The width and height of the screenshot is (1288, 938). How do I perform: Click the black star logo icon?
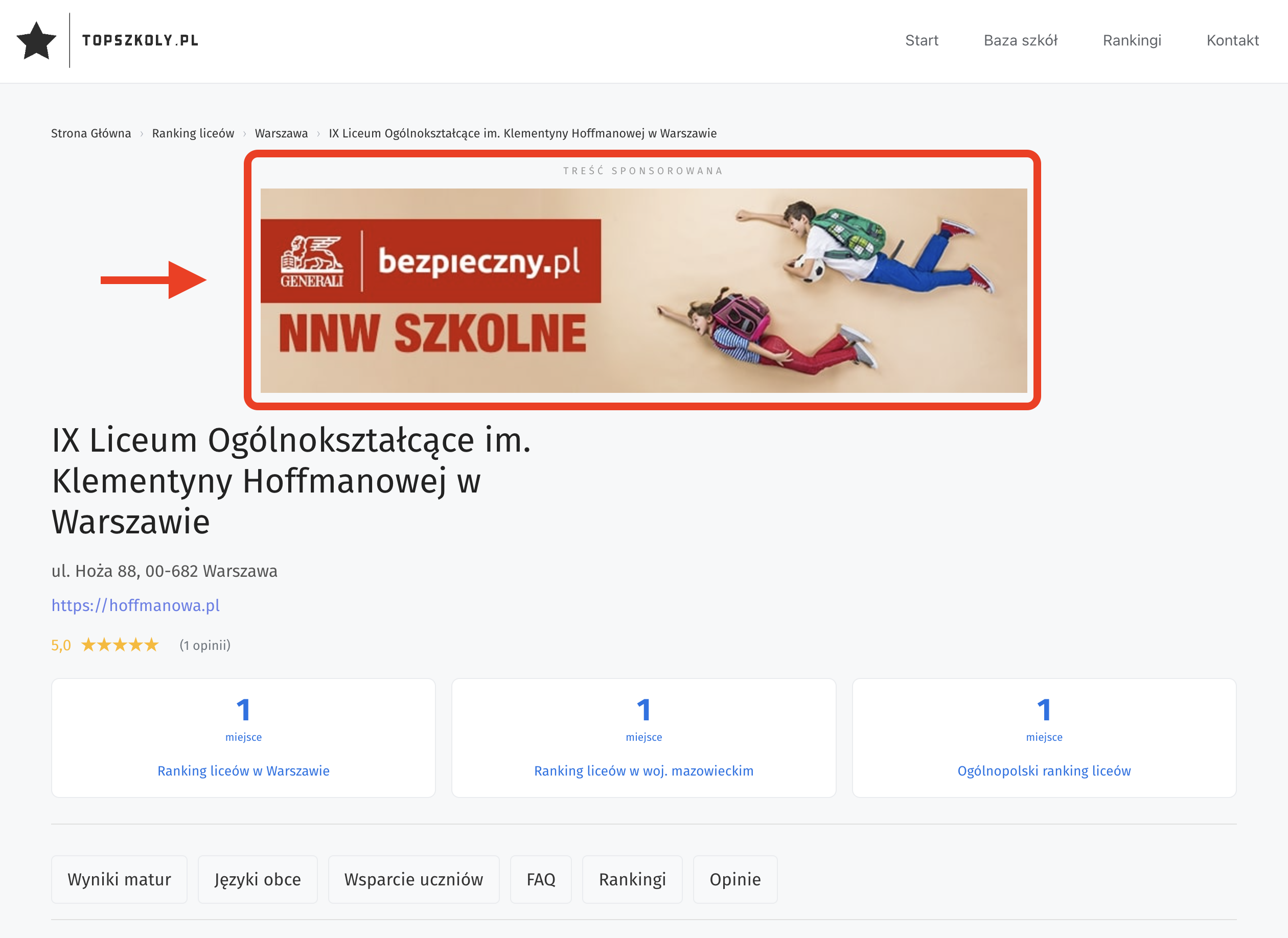pyautogui.click(x=36, y=41)
